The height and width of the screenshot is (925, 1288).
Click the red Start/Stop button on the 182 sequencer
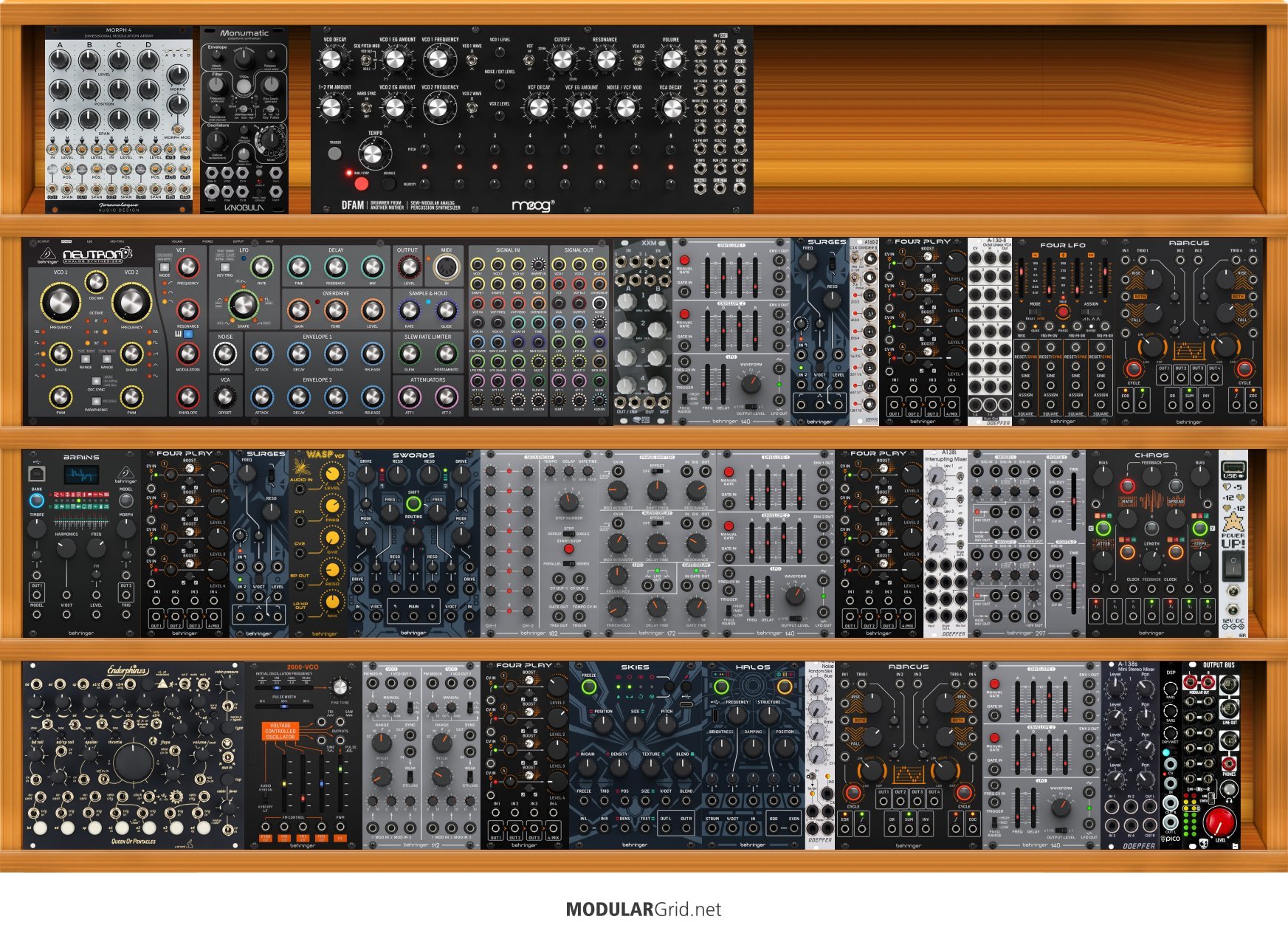pyautogui.click(x=568, y=549)
